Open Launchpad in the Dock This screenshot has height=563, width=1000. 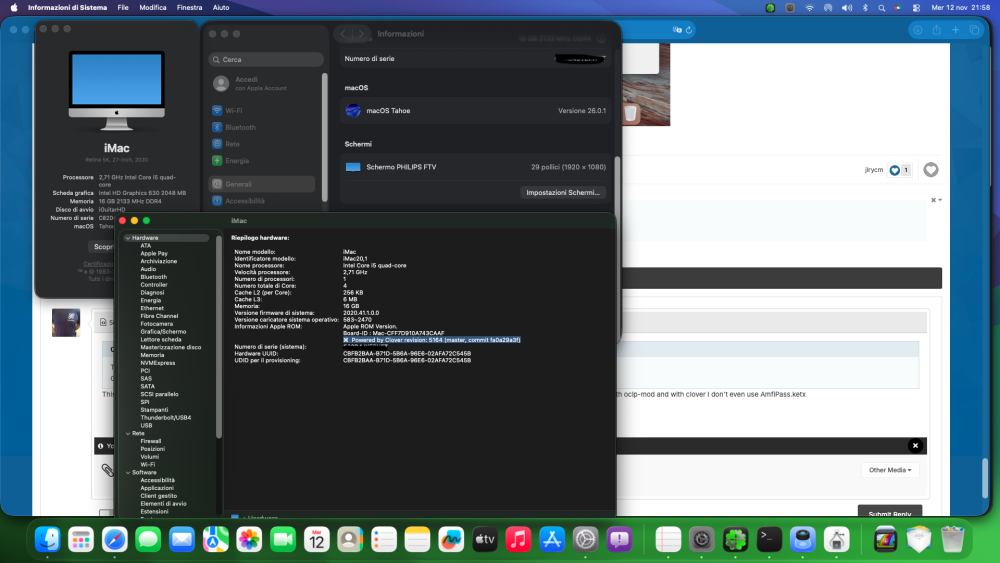coord(81,539)
